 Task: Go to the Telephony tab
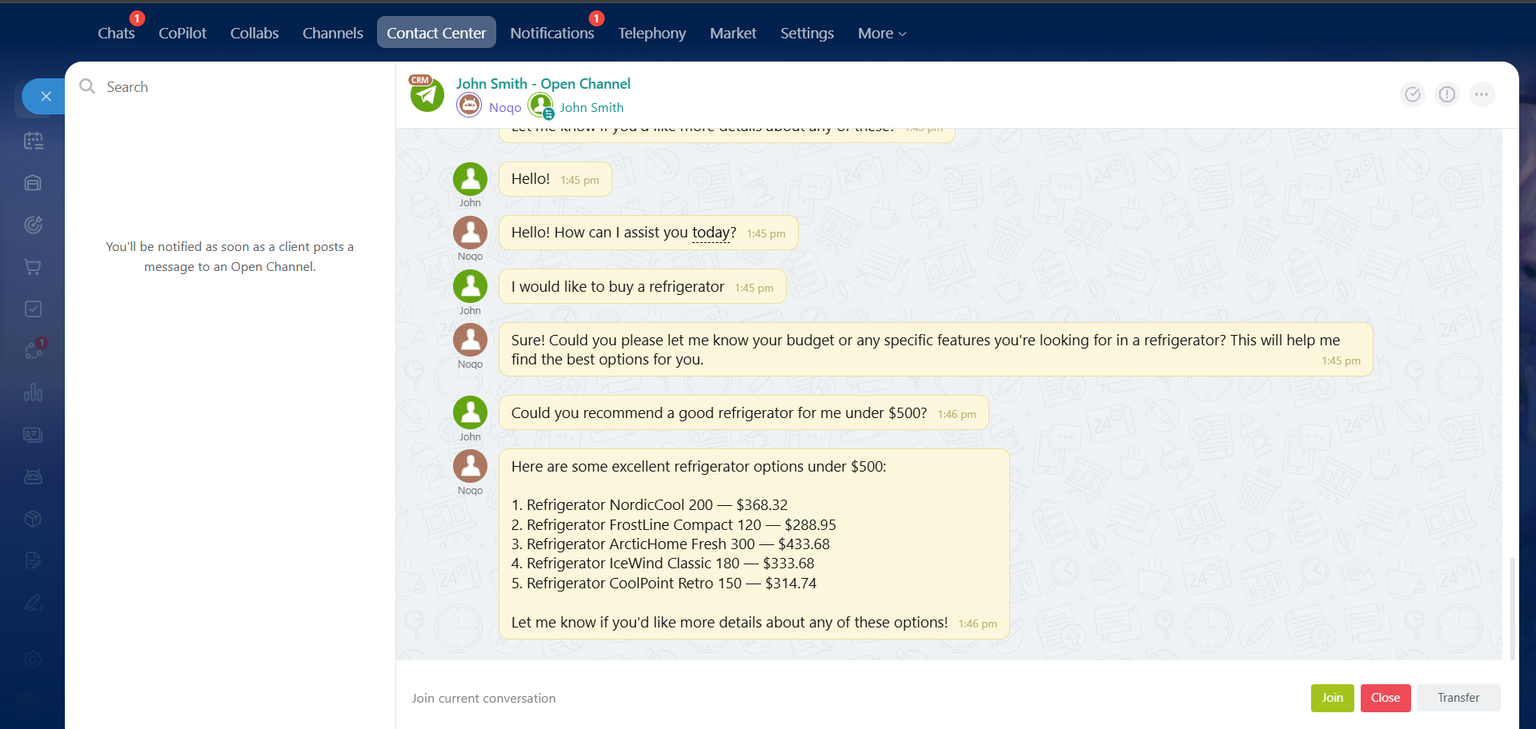652,33
